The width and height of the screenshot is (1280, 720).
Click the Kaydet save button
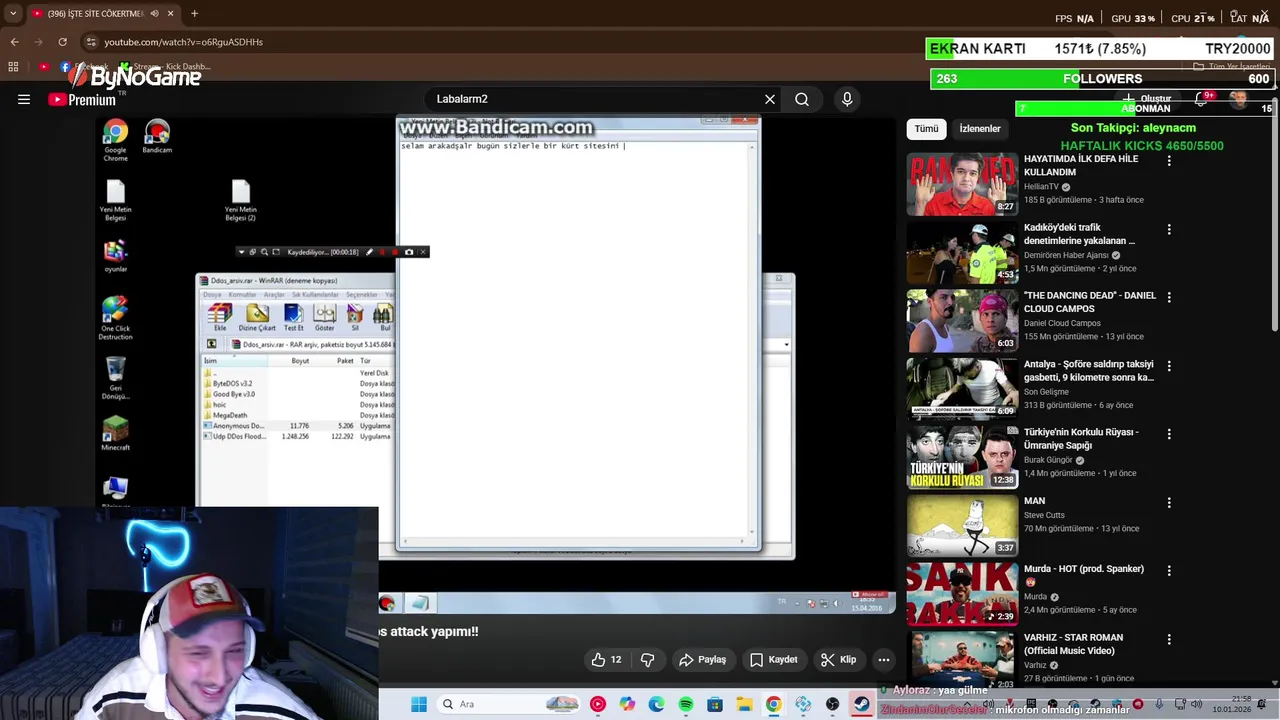(x=774, y=660)
